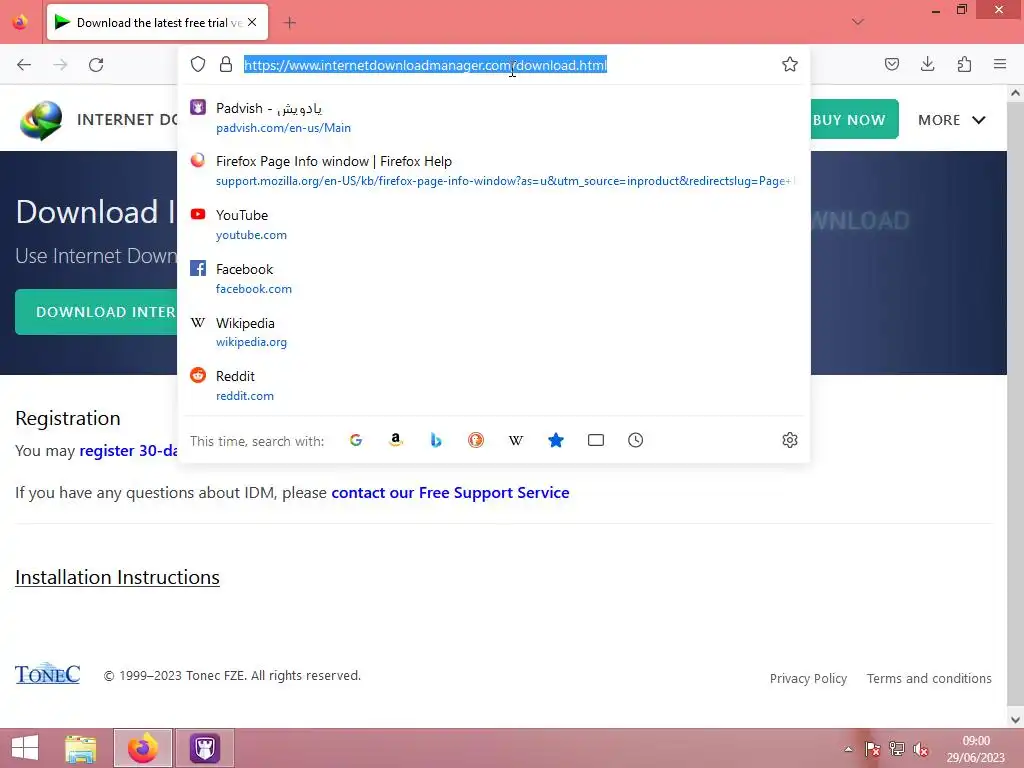Close the current browser tab
This screenshot has width=1024, height=768.
[x=252, y=22]
